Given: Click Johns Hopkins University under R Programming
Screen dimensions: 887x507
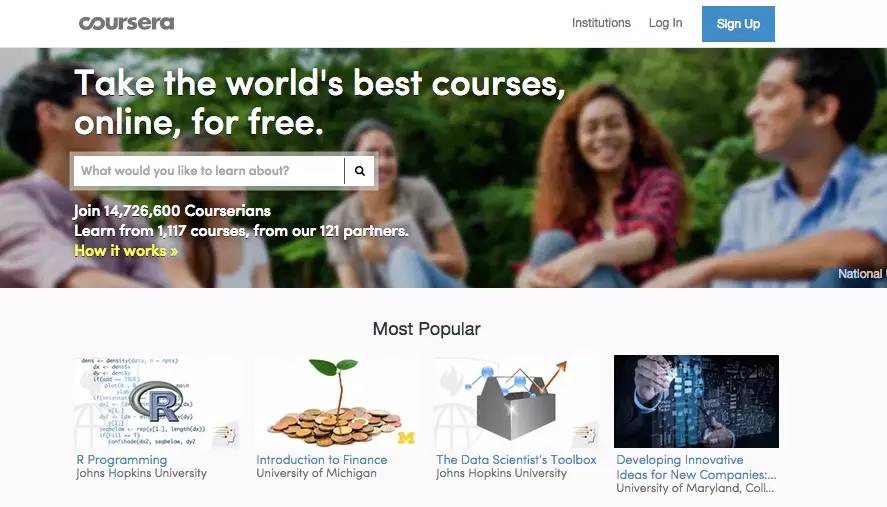Looking at the screenshot, I should click(x=141, y=473).
